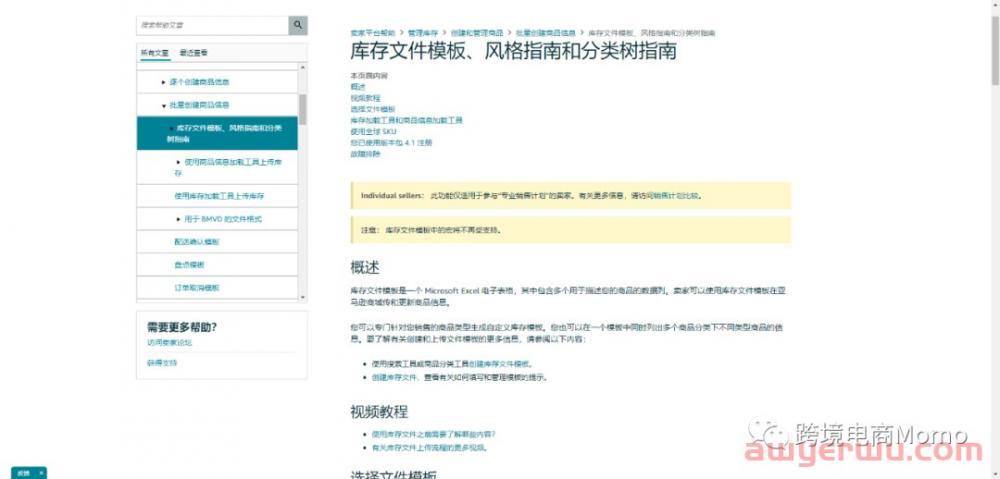Open the 创建库存文件模板 link
The width and height of the screenshot is (1000, 479).
(x=499, y=364)
